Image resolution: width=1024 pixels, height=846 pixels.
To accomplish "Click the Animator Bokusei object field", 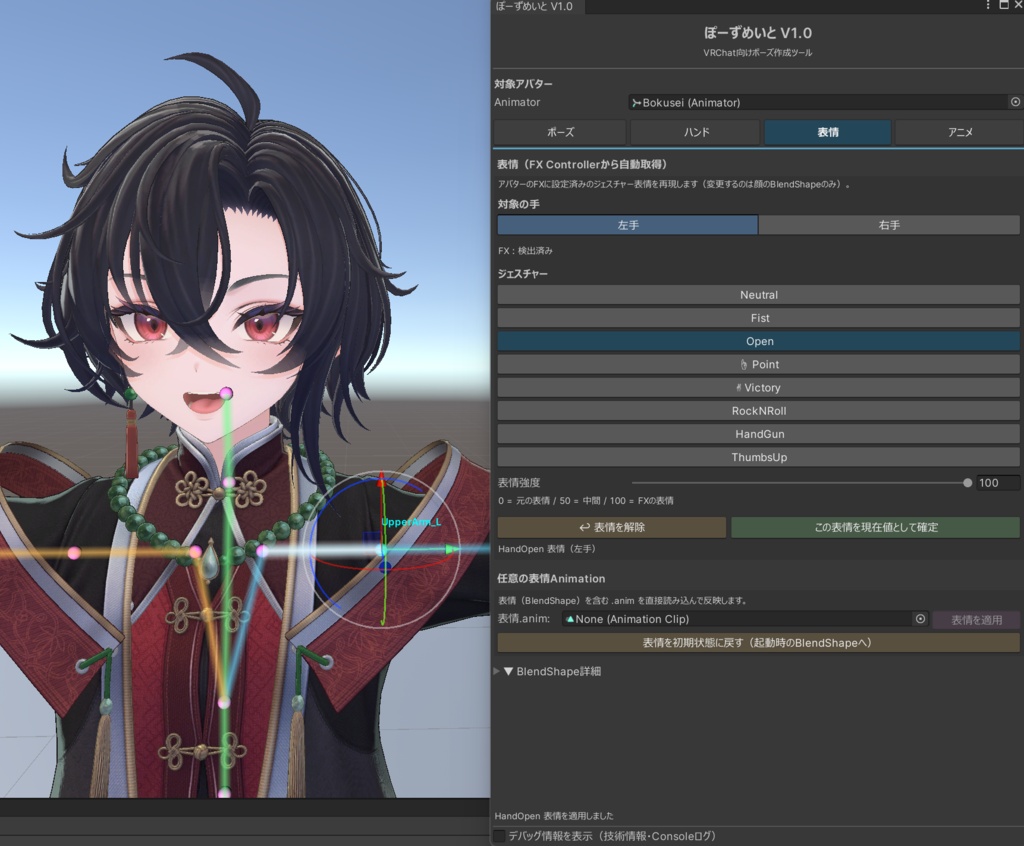I will tap(819, 102).
